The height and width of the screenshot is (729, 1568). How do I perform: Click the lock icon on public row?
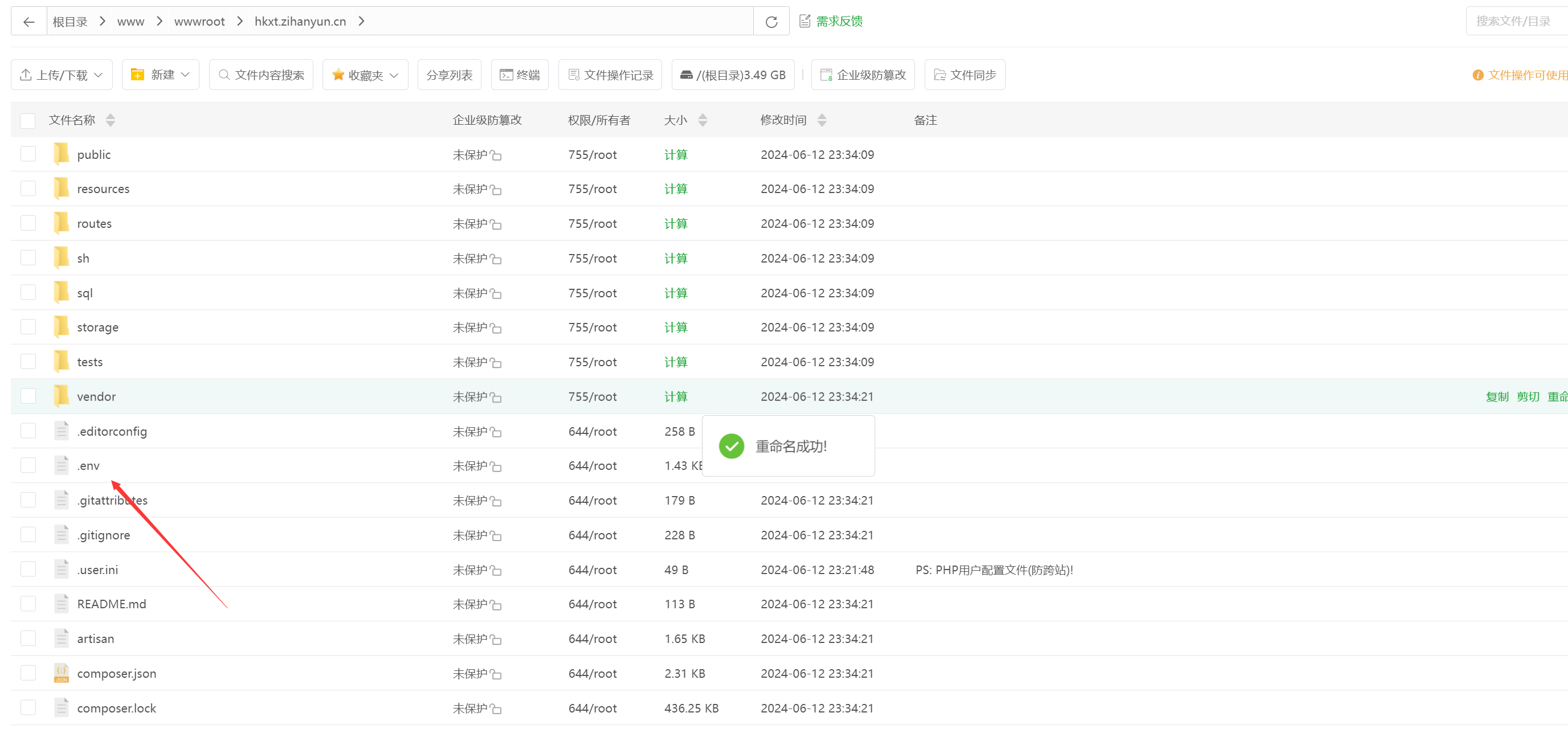point(496,156)
